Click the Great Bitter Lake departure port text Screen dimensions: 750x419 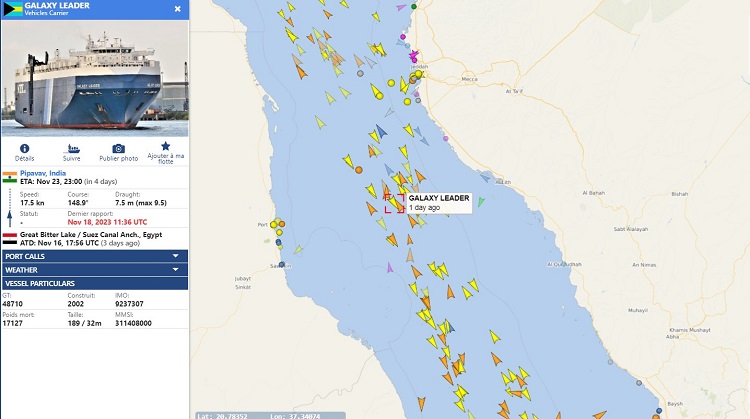click(91, 234)
